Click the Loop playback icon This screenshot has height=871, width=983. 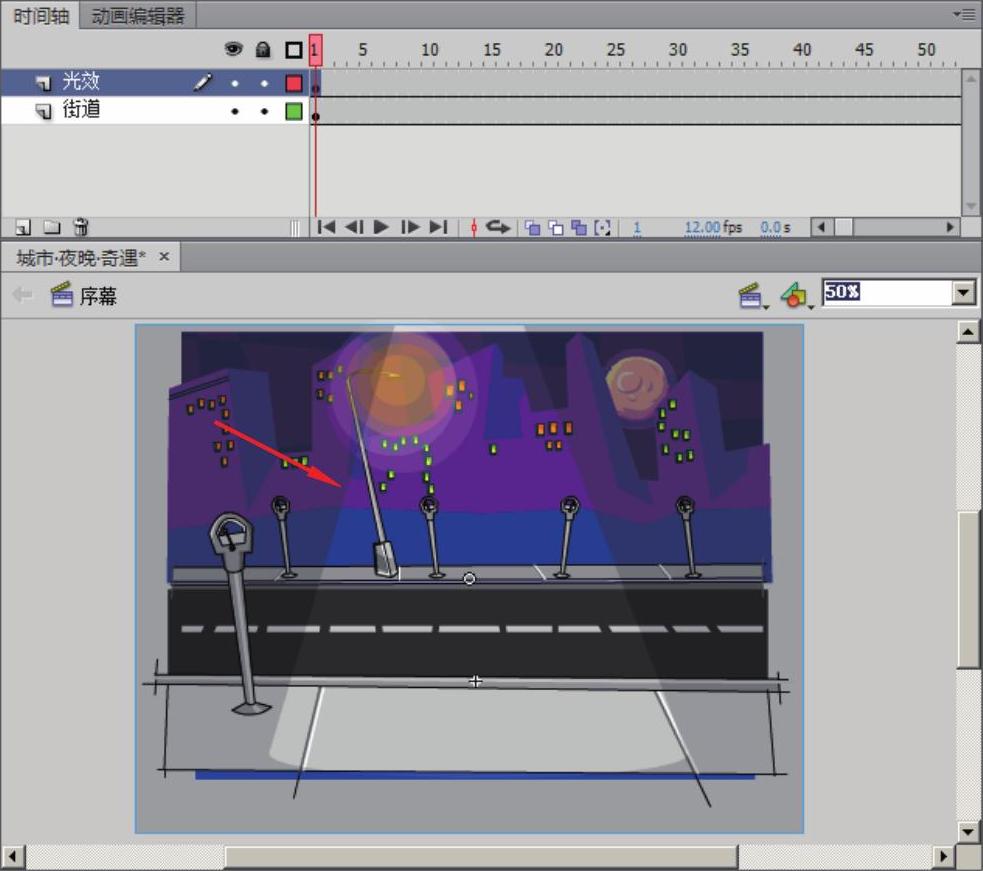(498, 228)
